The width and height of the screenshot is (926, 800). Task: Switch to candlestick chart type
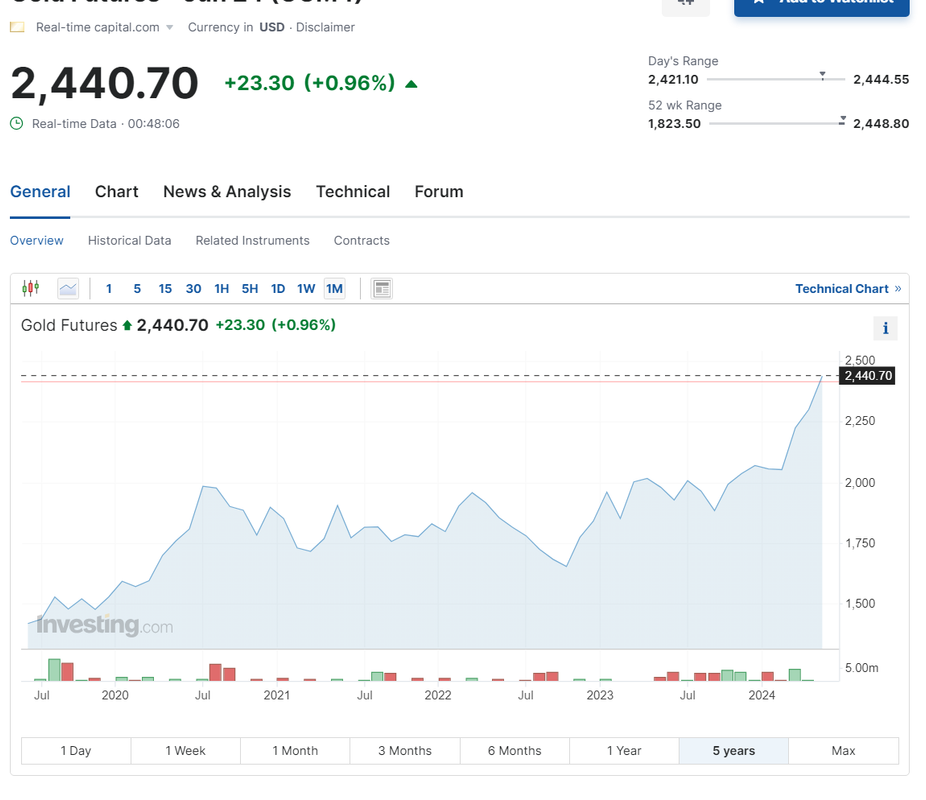tap(31, 288)
